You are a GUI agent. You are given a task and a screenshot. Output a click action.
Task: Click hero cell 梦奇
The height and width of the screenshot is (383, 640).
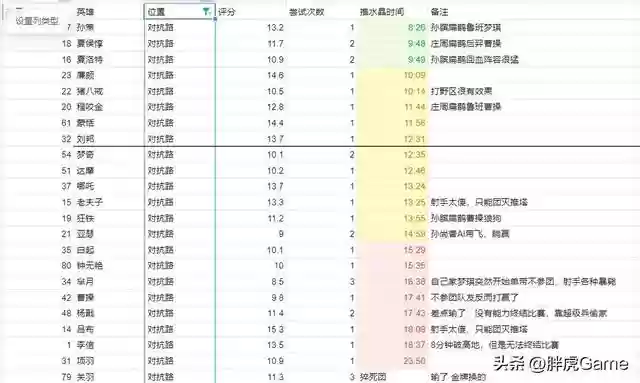[x=85, y=155]
